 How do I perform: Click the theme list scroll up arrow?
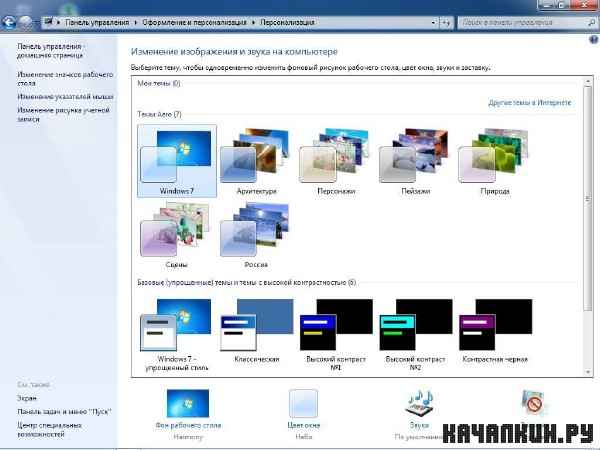click(588, 82)
